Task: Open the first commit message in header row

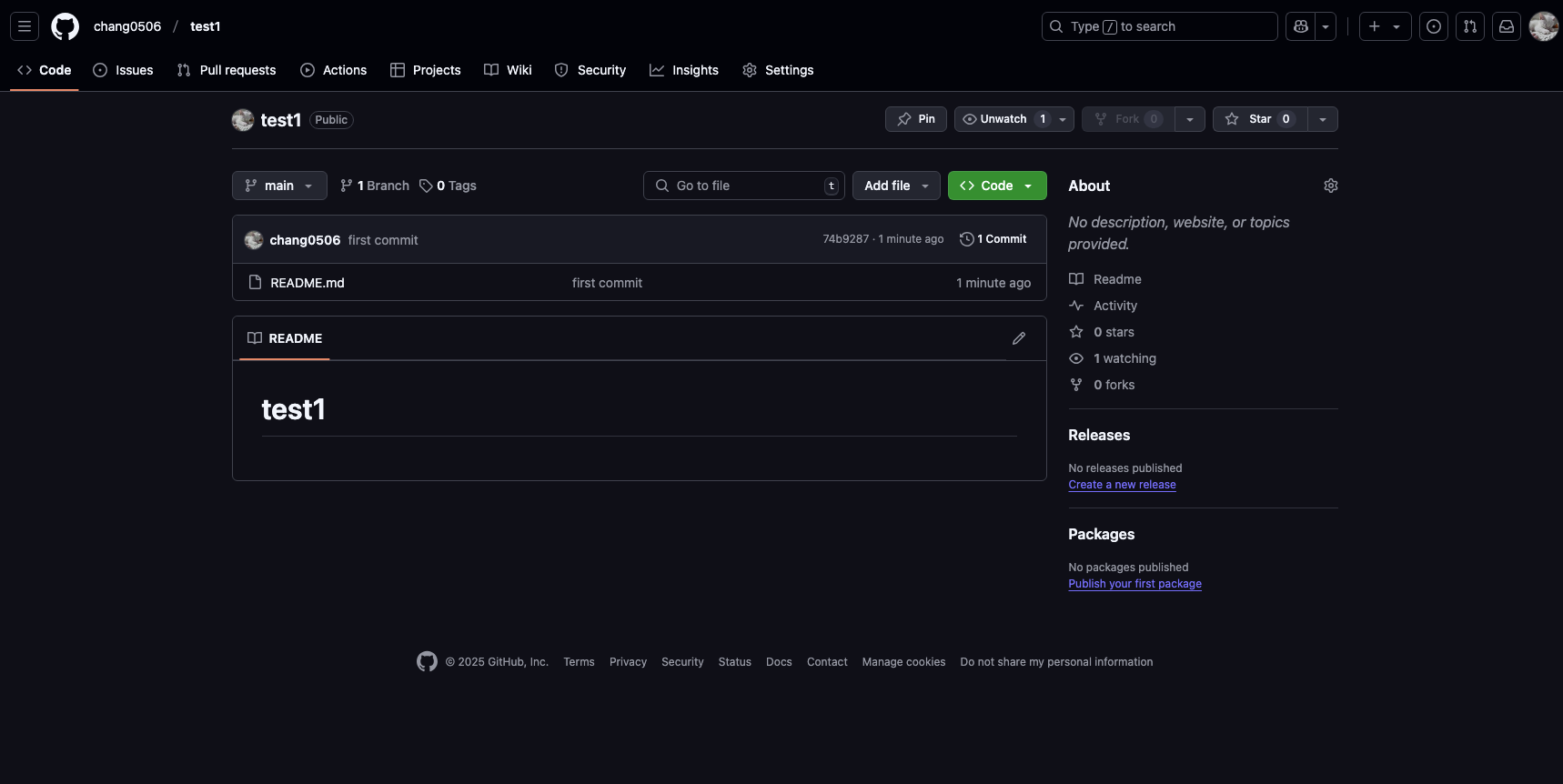Action: pos(383,240)
